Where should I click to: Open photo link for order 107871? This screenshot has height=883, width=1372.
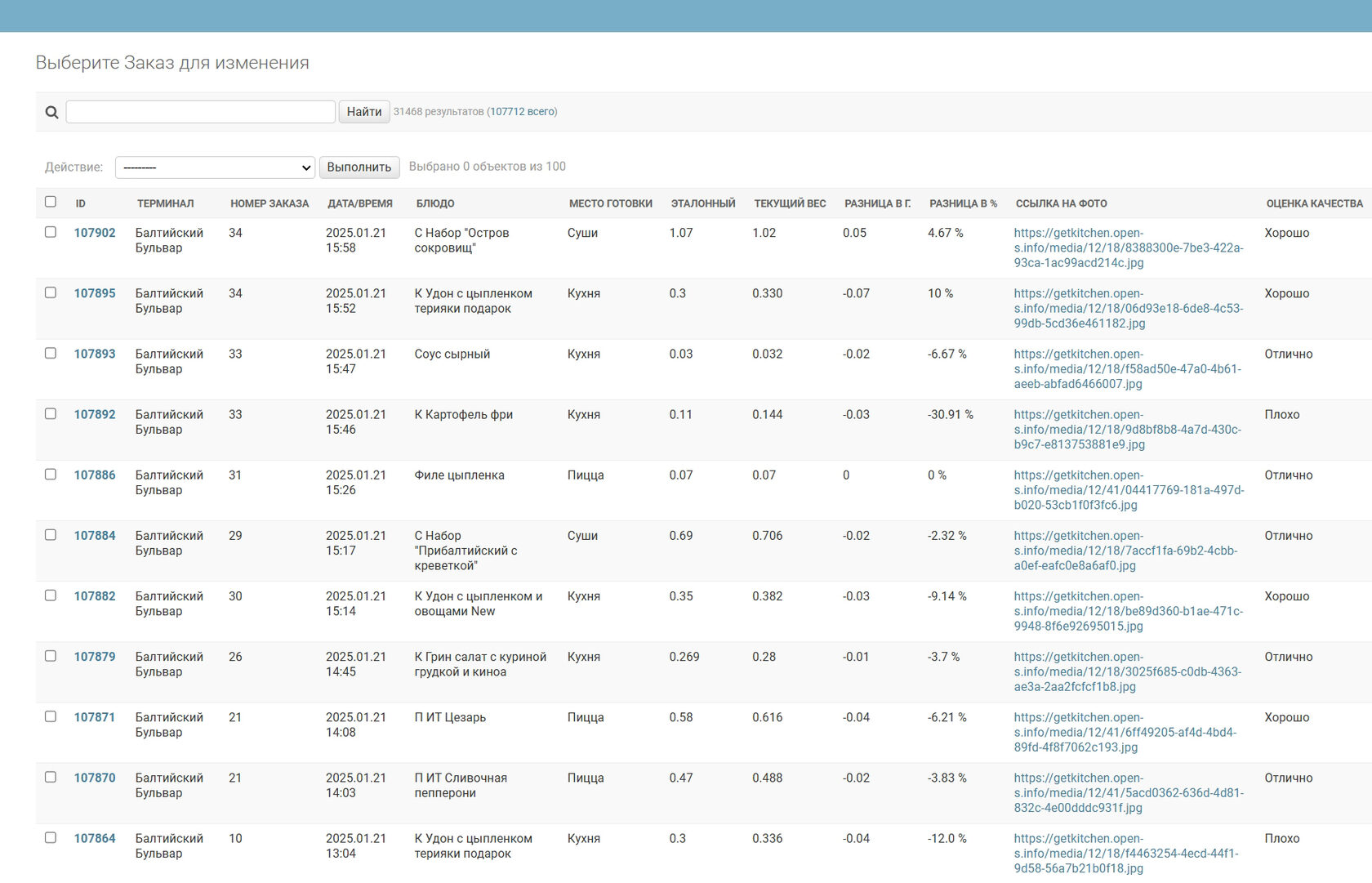1125,731
